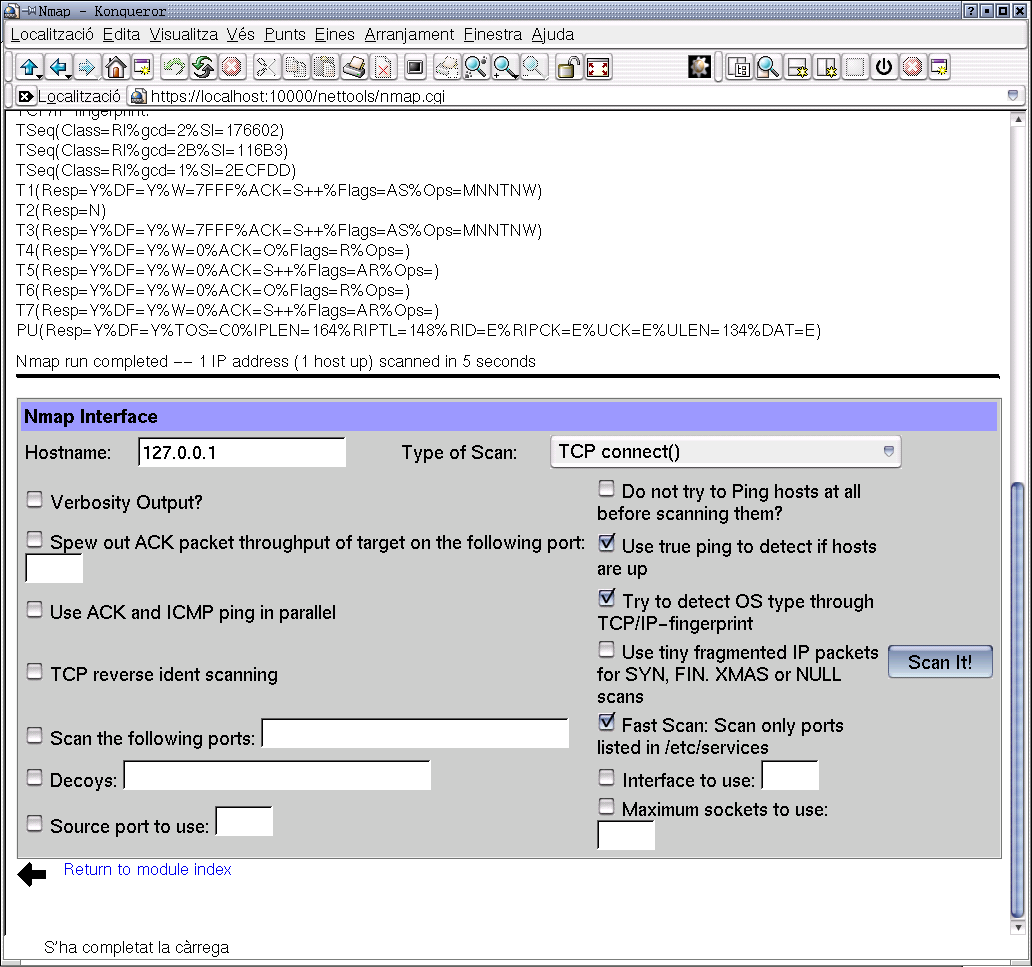Image resolution: width=1032 pixels, height=967 pixels.
Task: Go forward with the Forward arrow
Action: point(87,67)
